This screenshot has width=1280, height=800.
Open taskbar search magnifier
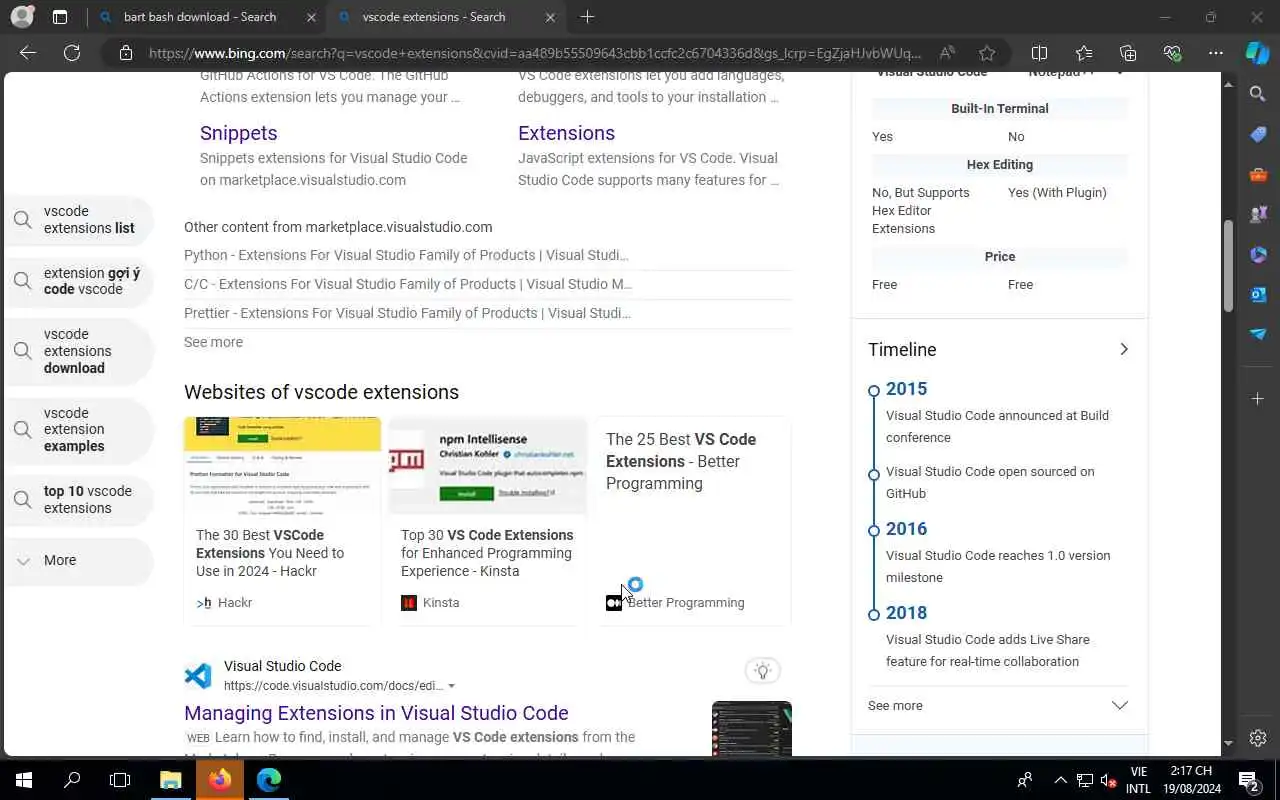click(x=72, y=780)
